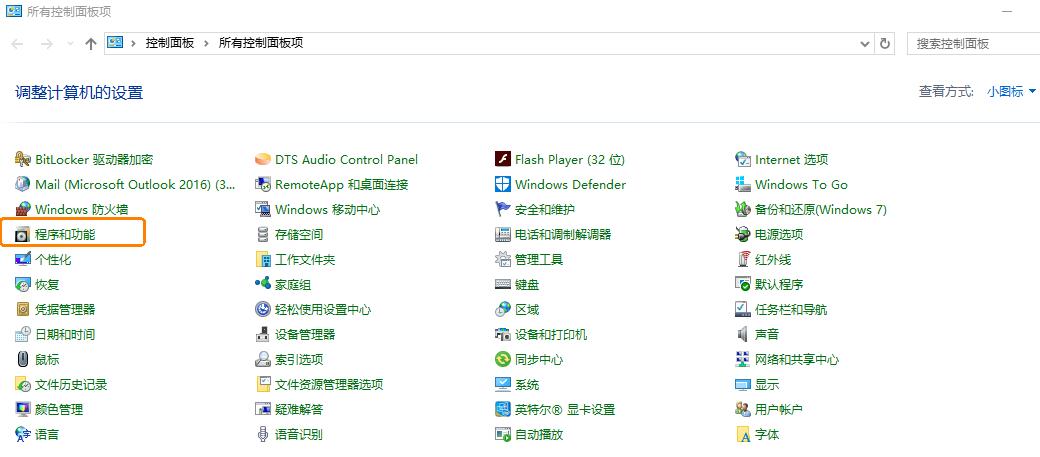1040x457 pixels.
Task: Open the 系统 icon
Action: (503, 385)
